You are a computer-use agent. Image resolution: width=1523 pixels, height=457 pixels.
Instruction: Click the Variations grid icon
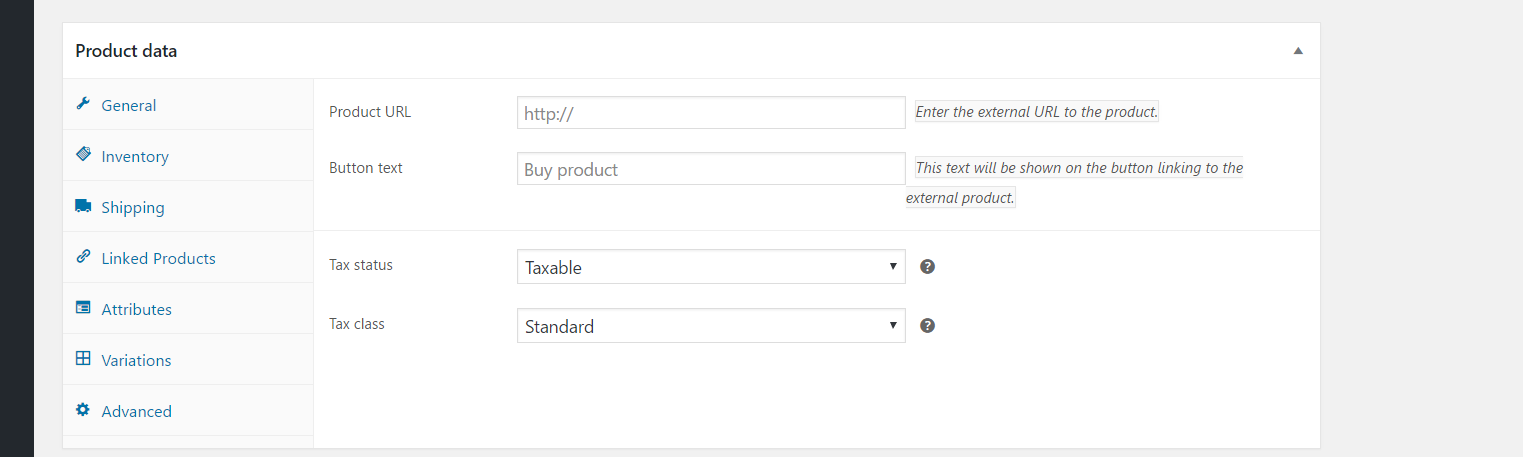(x=83, y=359)
